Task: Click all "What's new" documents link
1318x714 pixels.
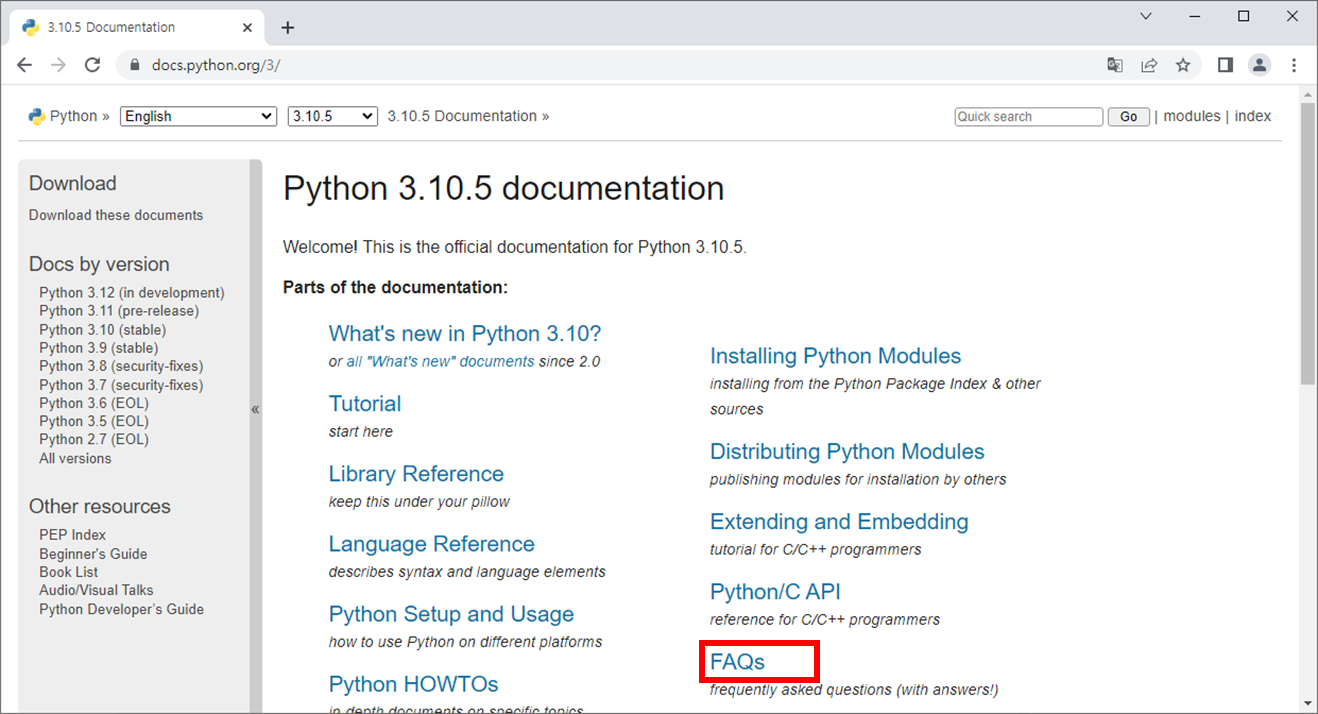Action: point(440,361)
